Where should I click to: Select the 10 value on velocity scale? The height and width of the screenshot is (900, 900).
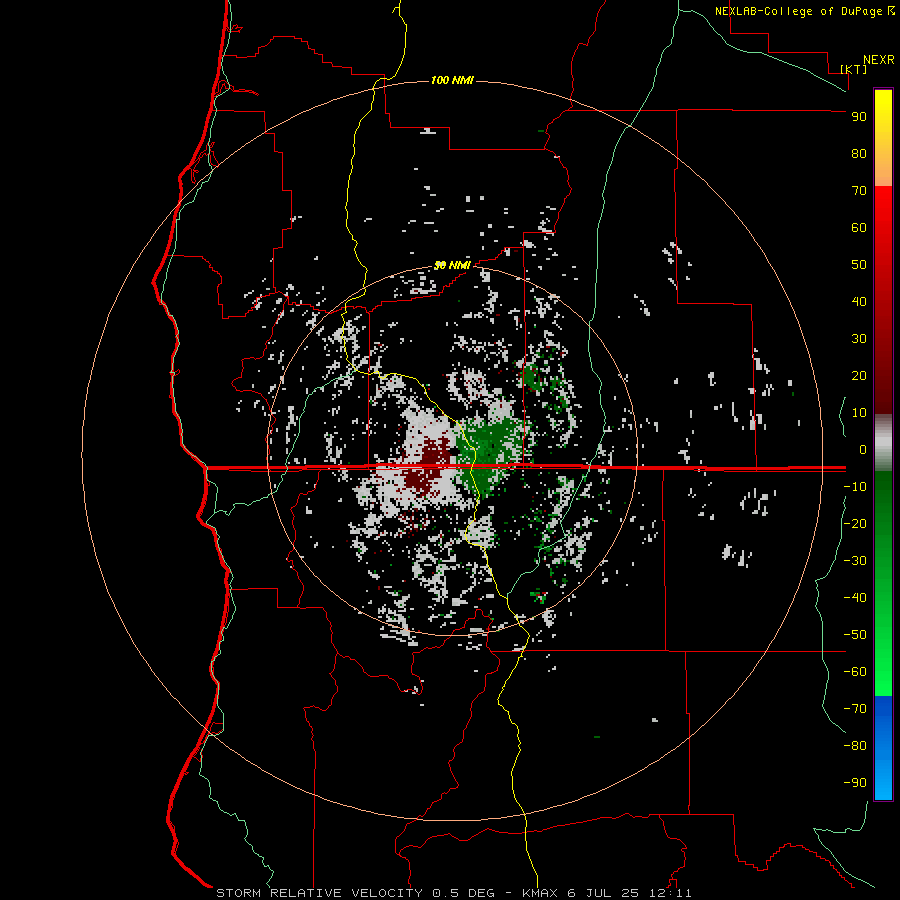859,413
